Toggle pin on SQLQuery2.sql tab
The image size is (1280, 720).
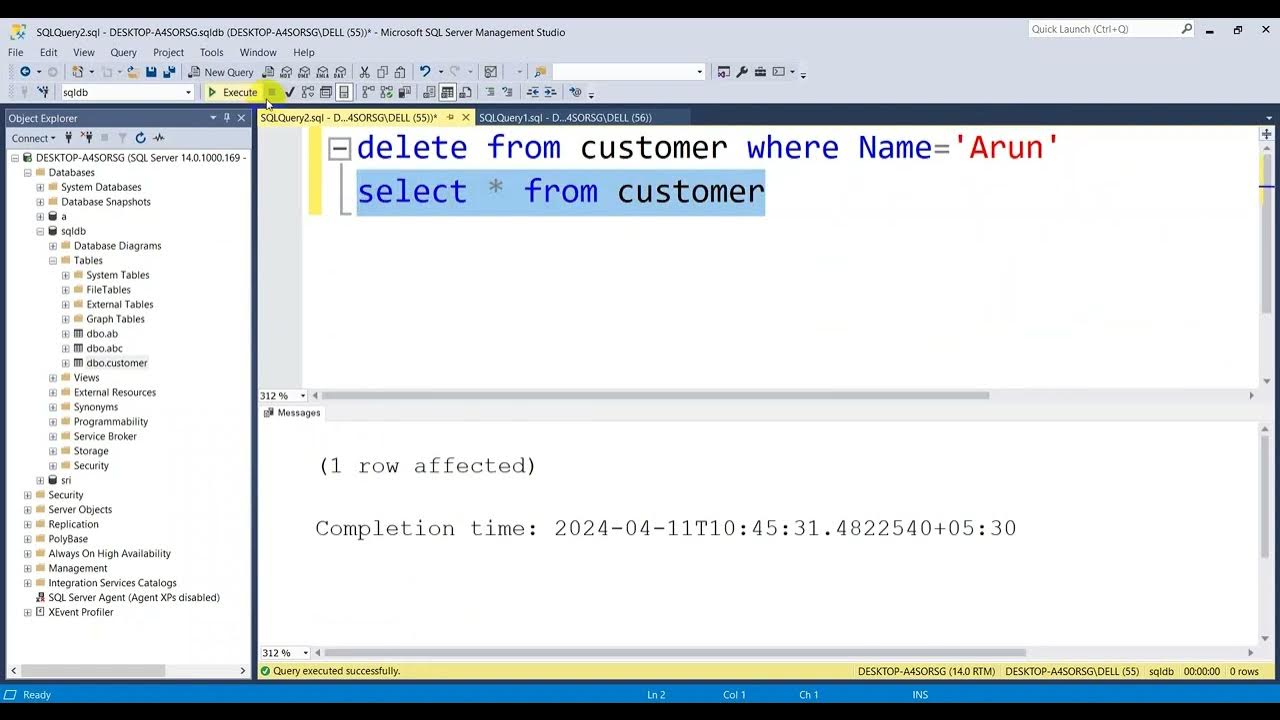[x=450, y=117]
